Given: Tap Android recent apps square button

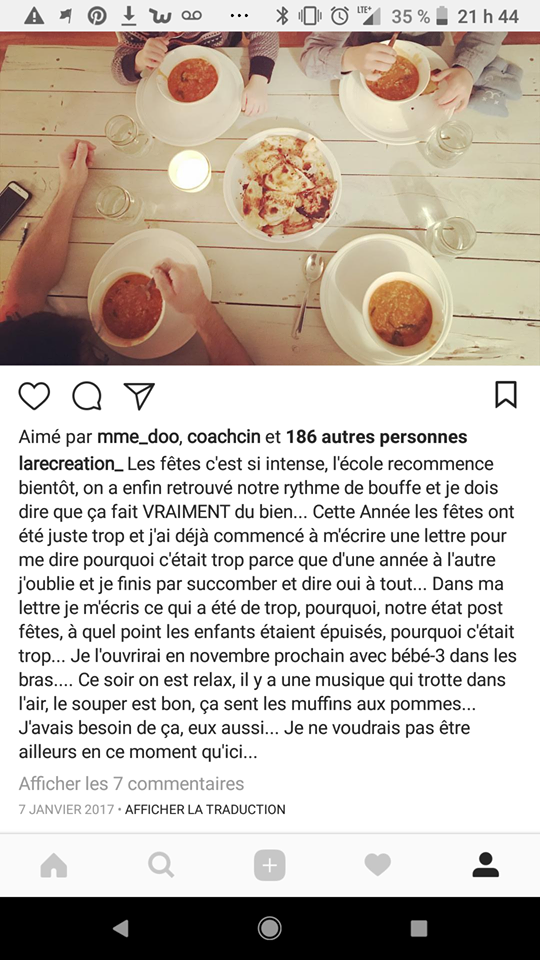Looking at the screenshot, I should [x=419, y=928].
